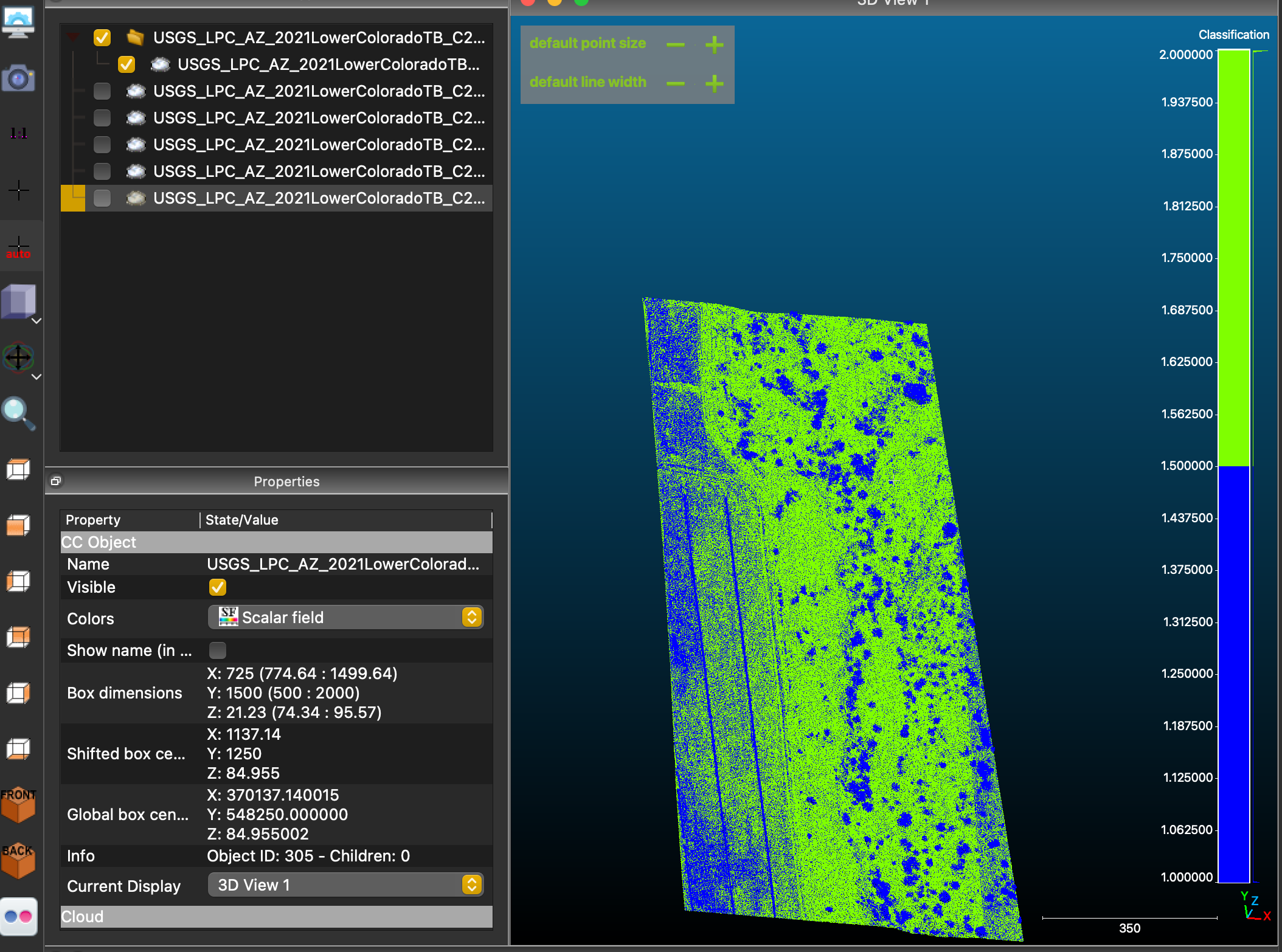The image size is (1282, 952).
Task: Zoom on selection with the magnifier icon
Action: point(18,413)
